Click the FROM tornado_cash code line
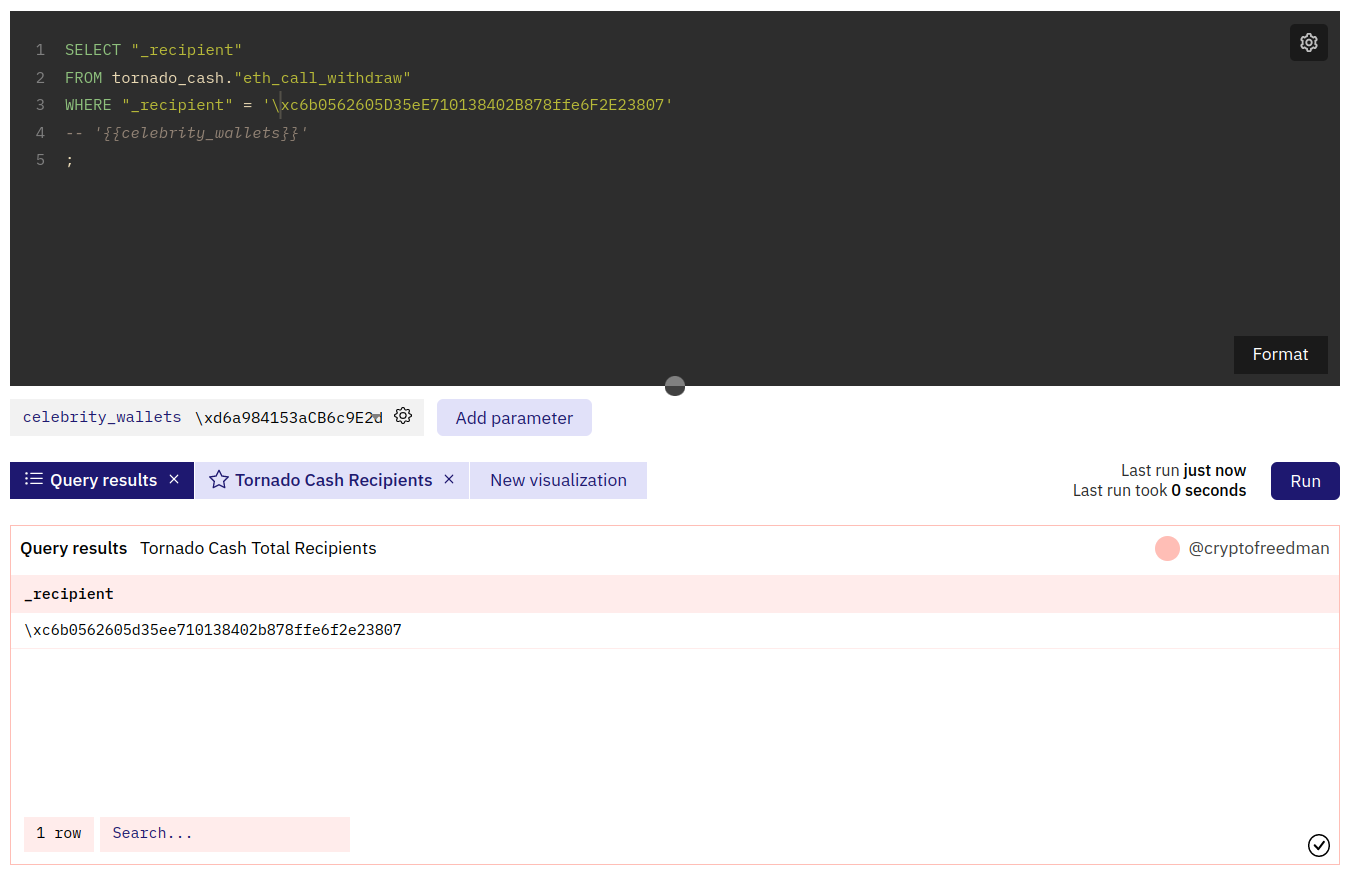1350x875 pixels. click(238, 77)
